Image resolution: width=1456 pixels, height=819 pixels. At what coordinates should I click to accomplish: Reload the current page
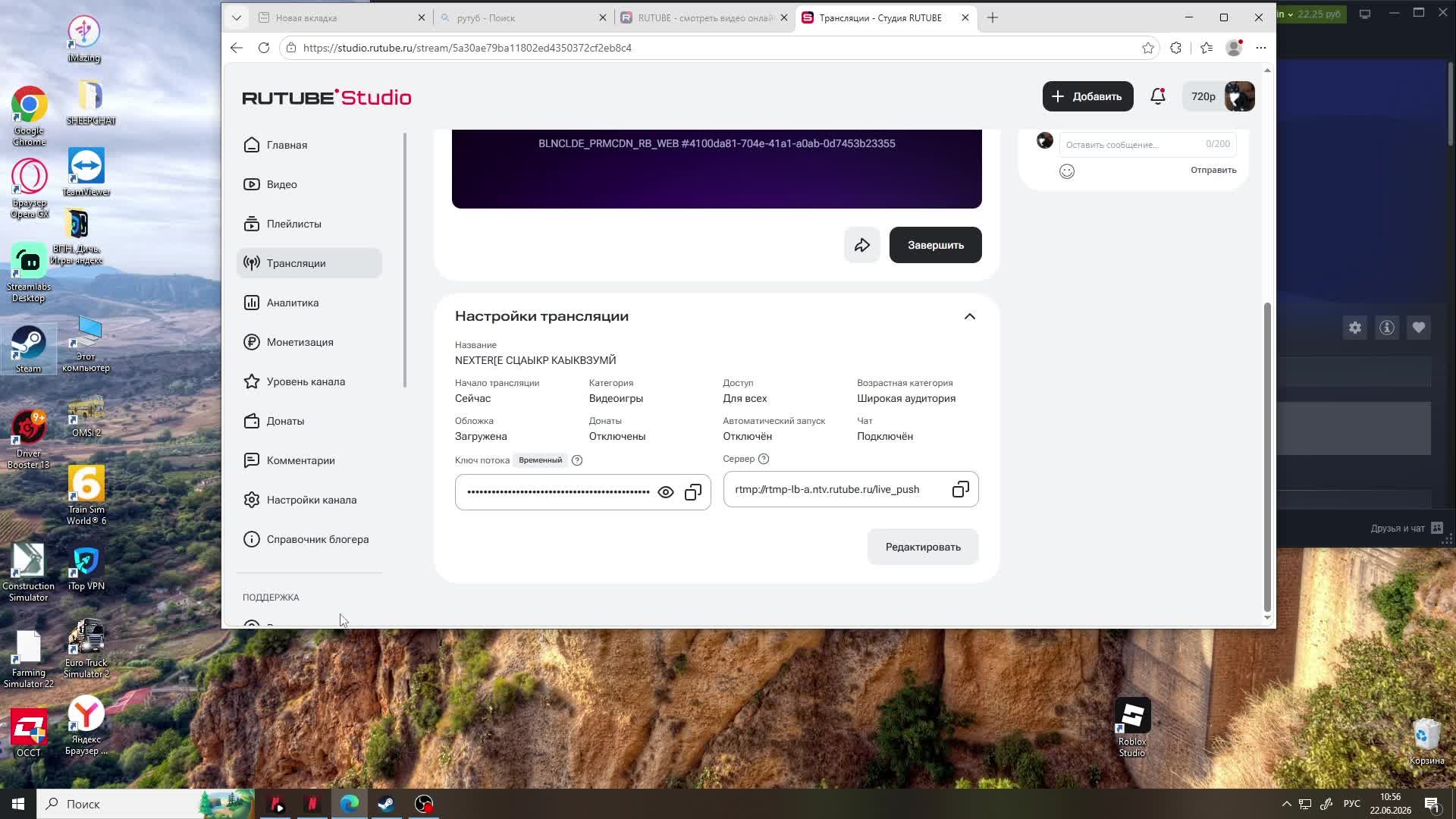pos(264,48)
